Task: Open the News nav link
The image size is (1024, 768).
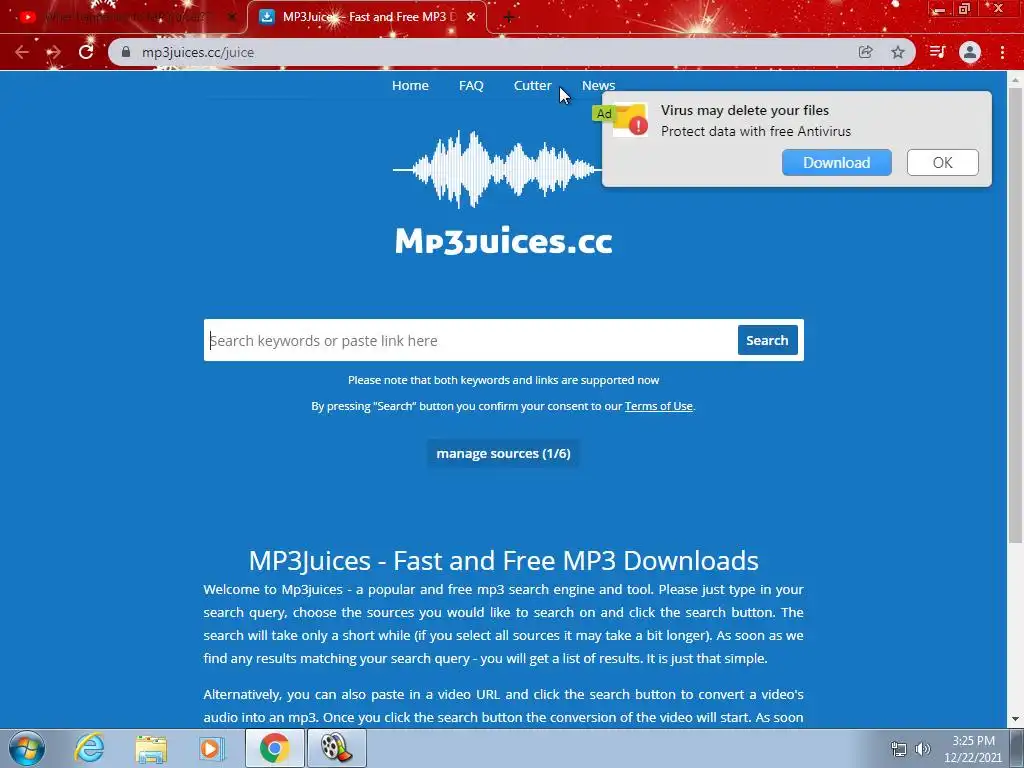Action: pos(598,86)
